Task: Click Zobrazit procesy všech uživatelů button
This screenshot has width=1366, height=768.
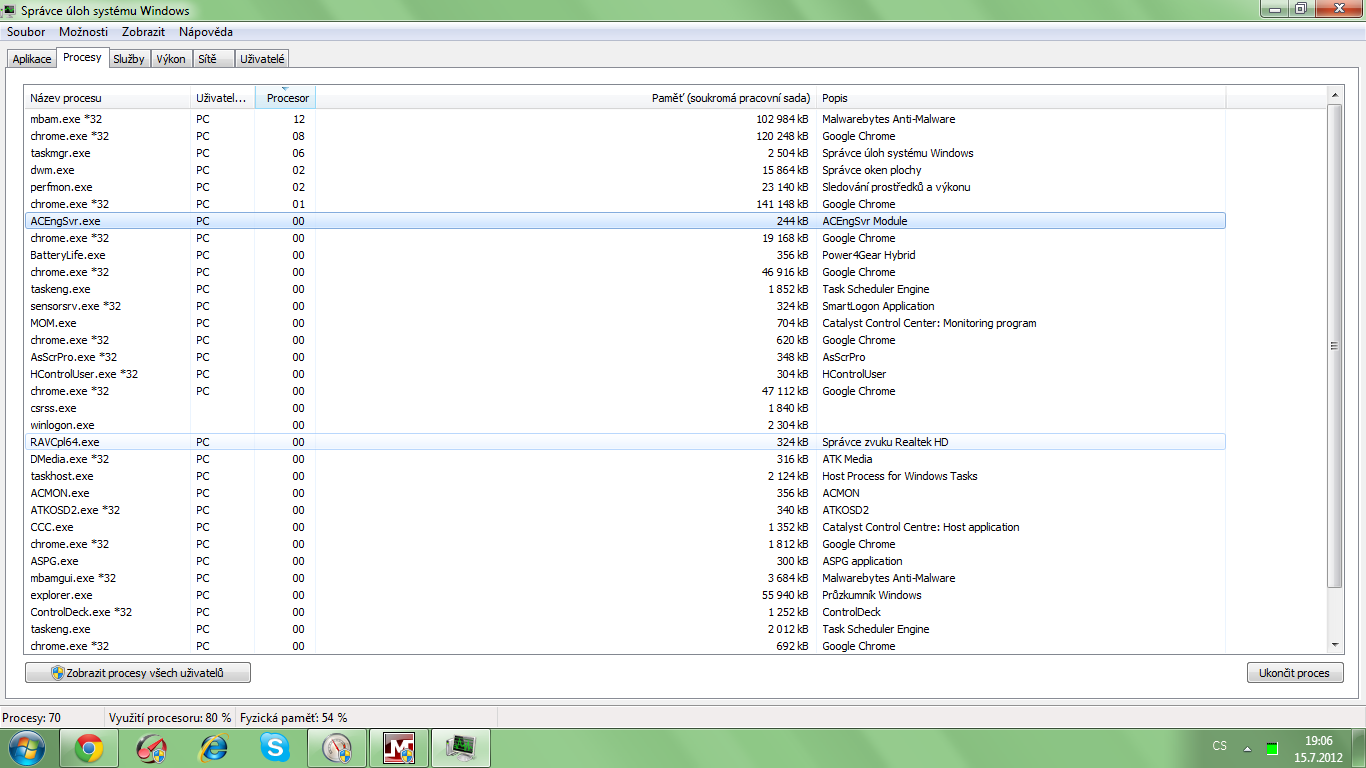Action: [x=138, y=673]
